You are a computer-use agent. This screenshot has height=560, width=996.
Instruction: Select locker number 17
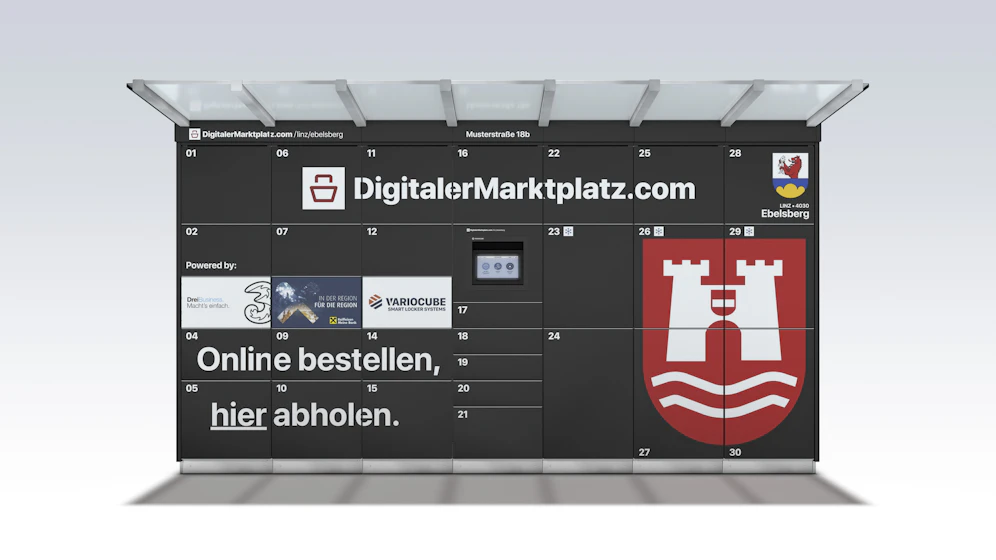click(462, 310)
